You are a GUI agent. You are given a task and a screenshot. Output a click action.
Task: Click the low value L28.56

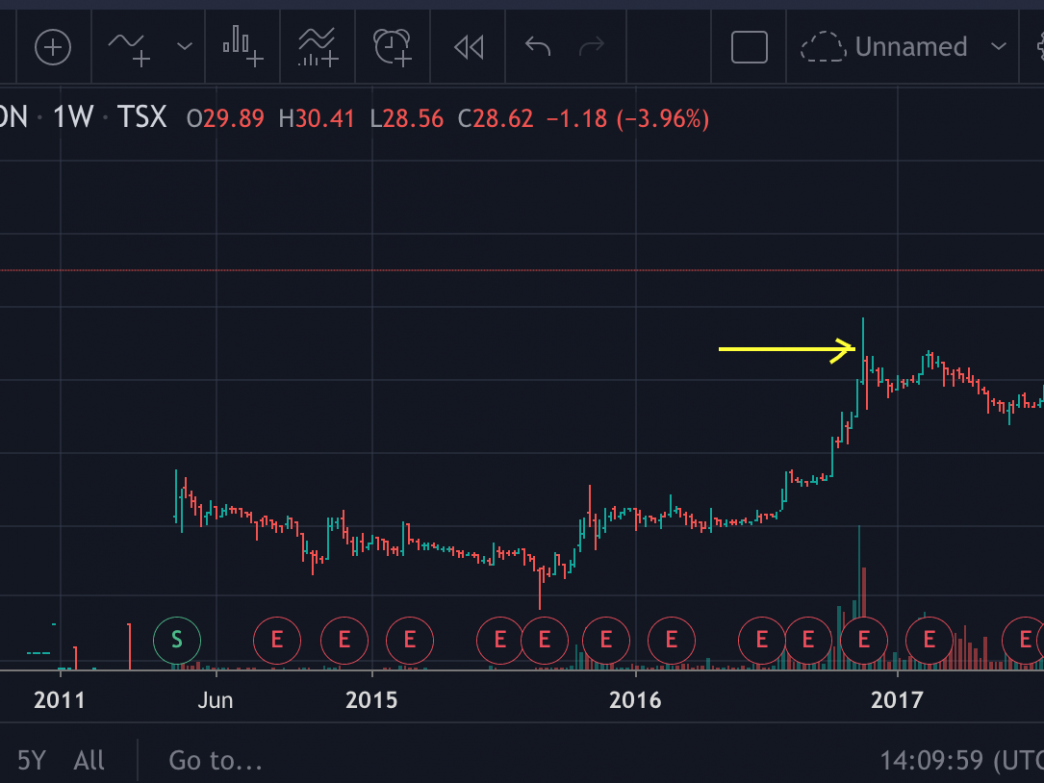pyautogui.click(x=406, y=119)
